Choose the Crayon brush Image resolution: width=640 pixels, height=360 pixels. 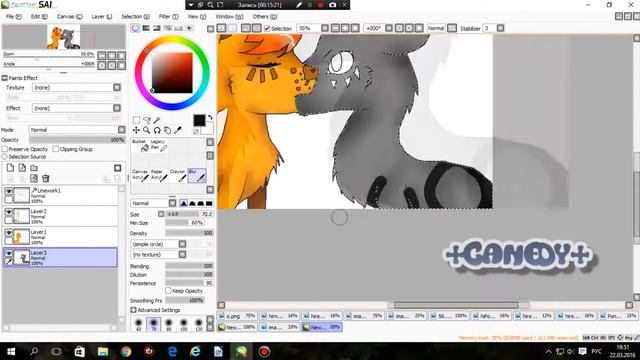(x=178, y=175)
